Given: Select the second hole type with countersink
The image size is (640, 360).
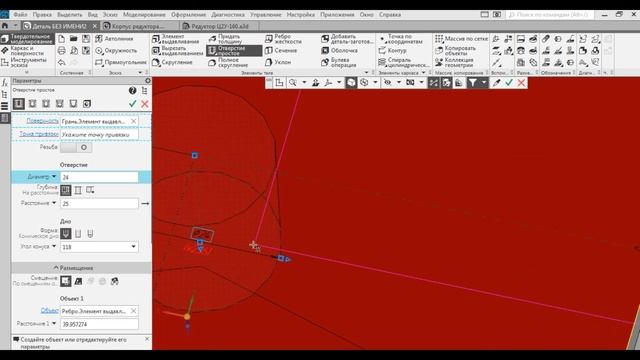Looking at the screenshot, I should coord(32,104).
